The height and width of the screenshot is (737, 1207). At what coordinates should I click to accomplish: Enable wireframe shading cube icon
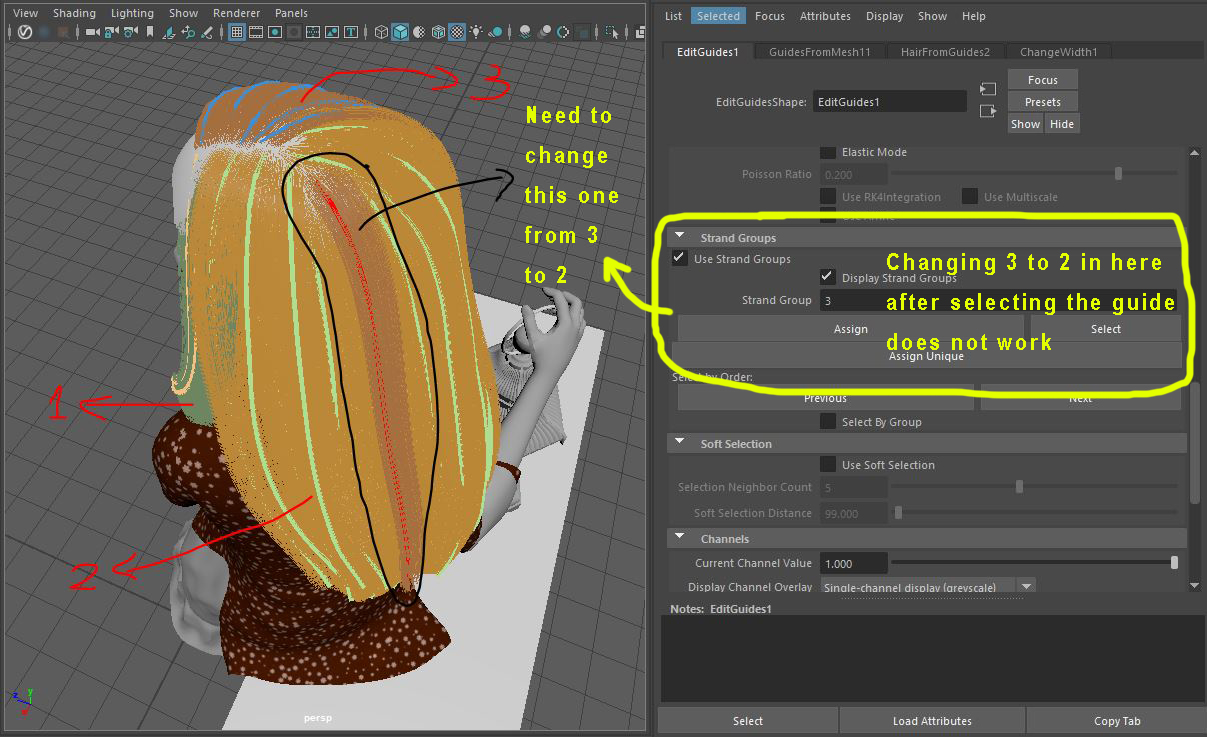click(381, 32)
